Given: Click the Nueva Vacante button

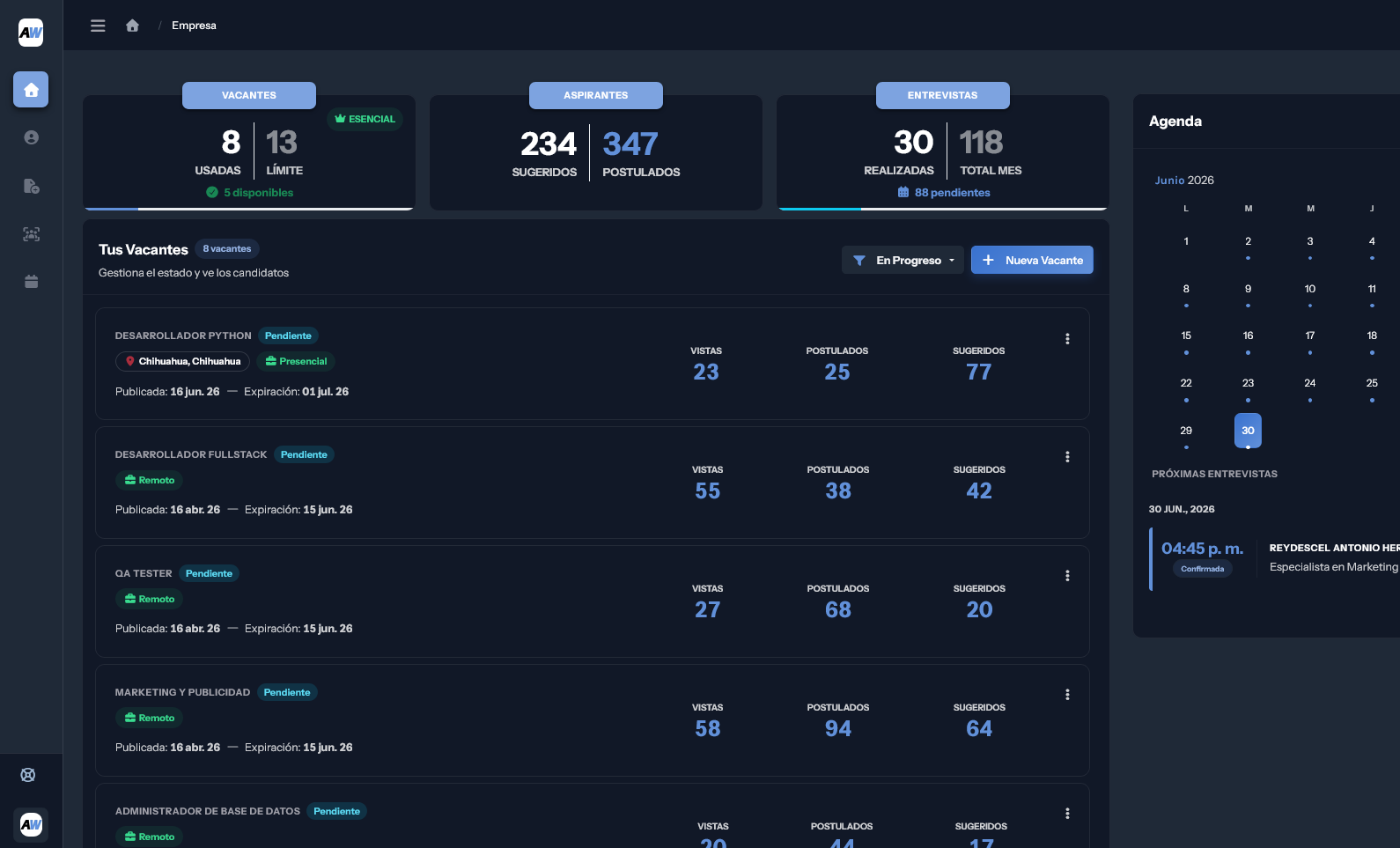Looking at the screenshot, I should [1032, 261].
